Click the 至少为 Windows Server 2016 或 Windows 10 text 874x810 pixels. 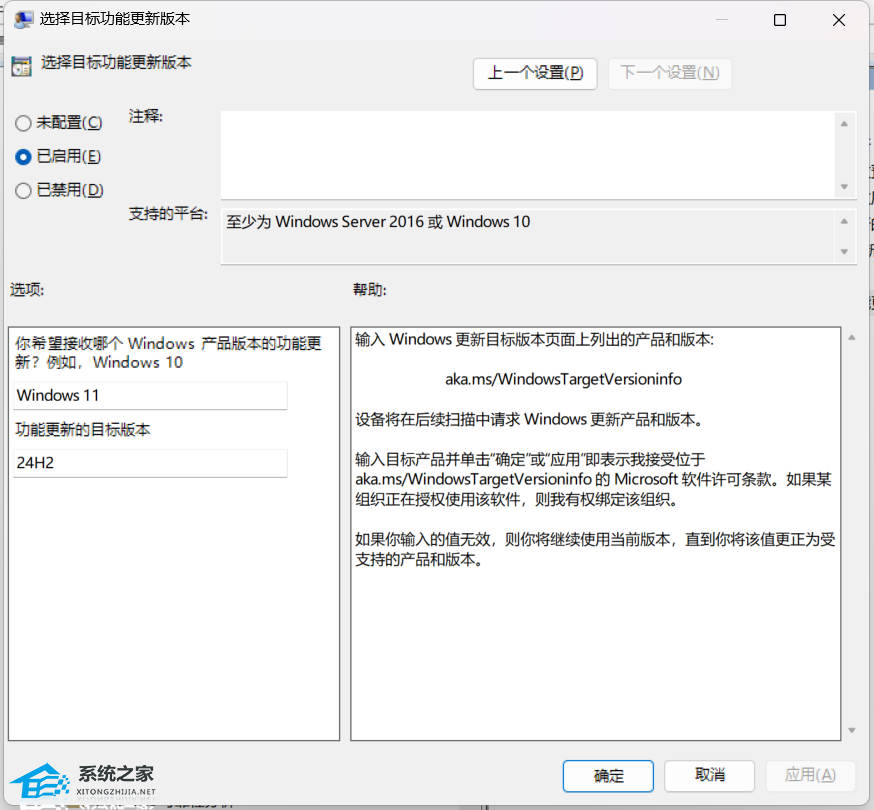[x=378, y=222]
